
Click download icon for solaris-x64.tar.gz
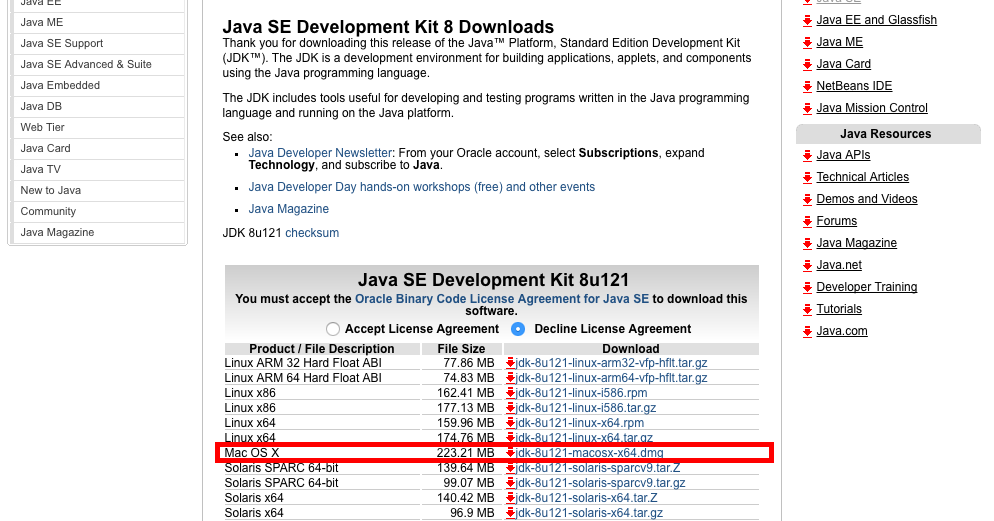pos(510,513)
